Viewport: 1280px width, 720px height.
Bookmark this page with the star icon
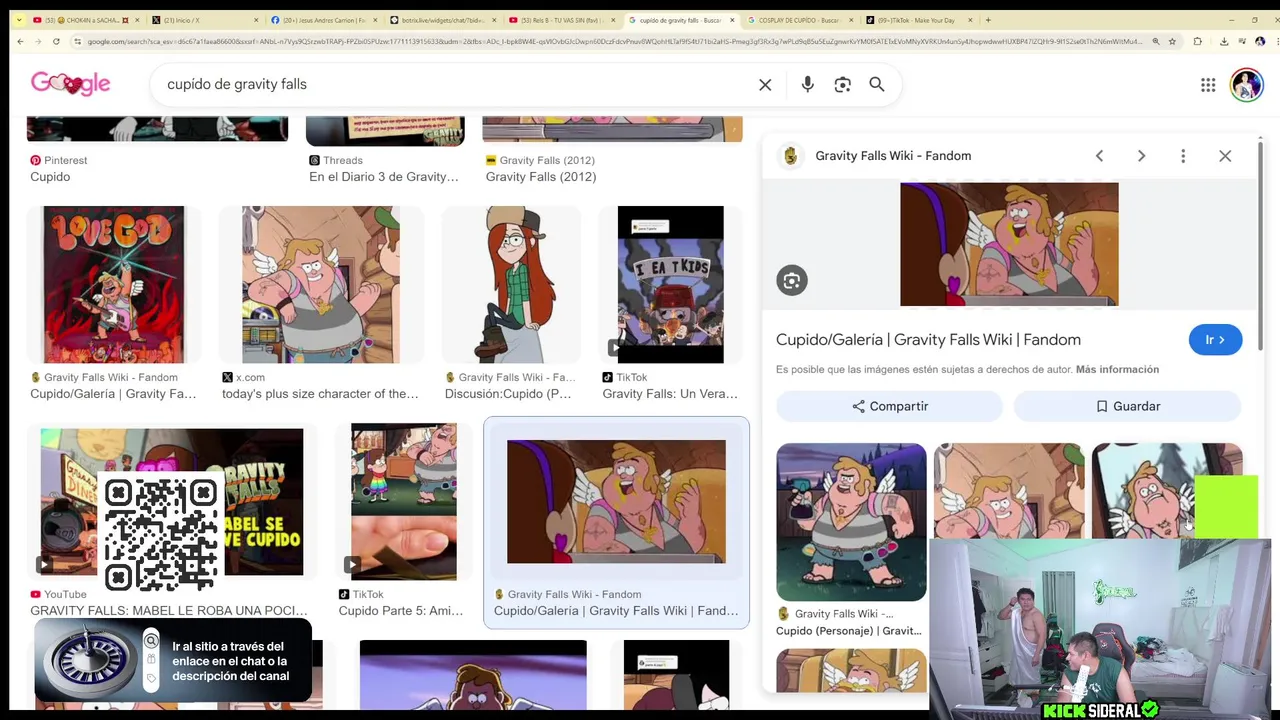click(x=1172, y=41)
